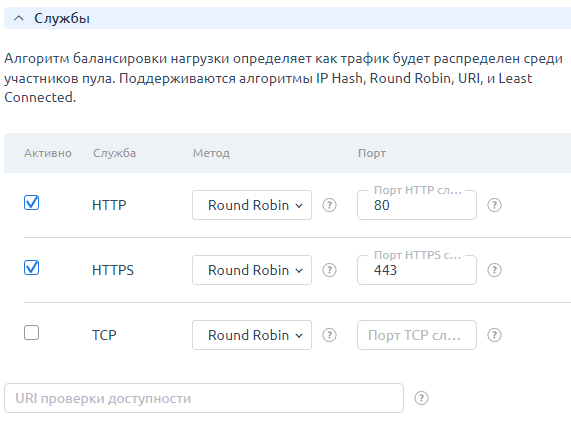The image size is (571, 421).
Task: Uncheck the HTTP service active checkbox
Action: tap(31, 202)
